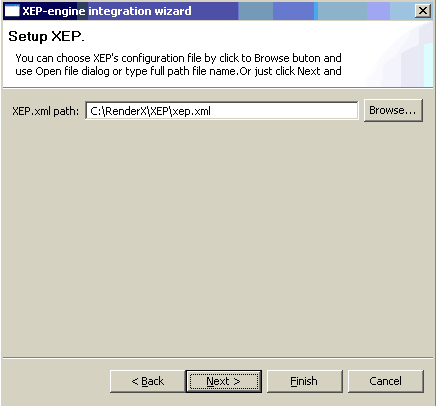Click the wizard banner graphic at top right
Image resolution: width=436 pixels, height=406 pixels.
(x=400, y=53)
